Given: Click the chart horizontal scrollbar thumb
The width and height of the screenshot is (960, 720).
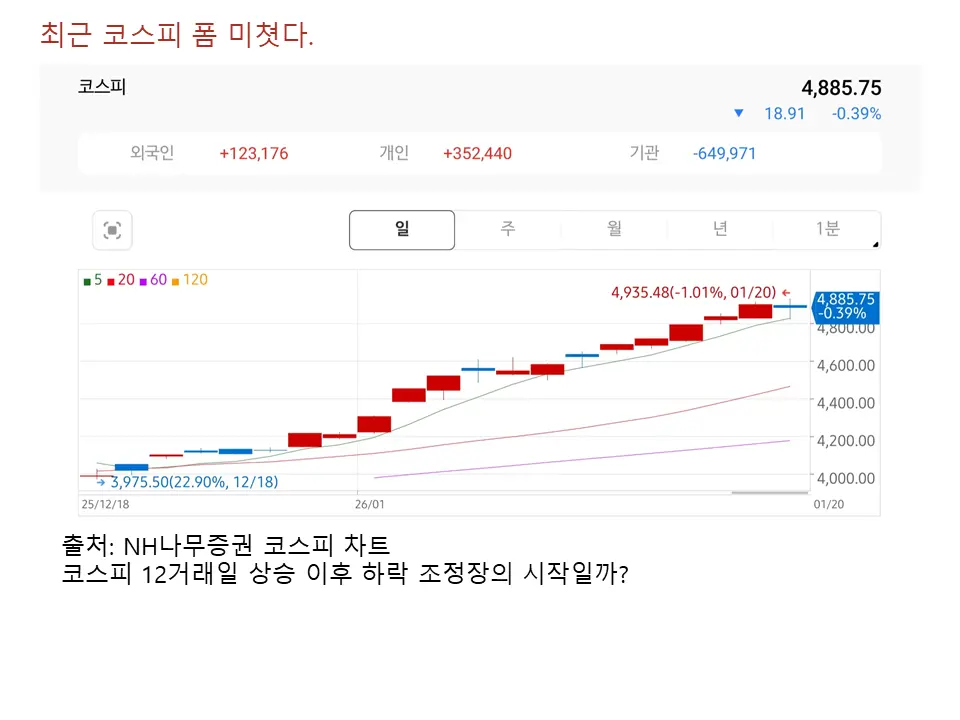Looking at the screenshot, I should [770, 492].
